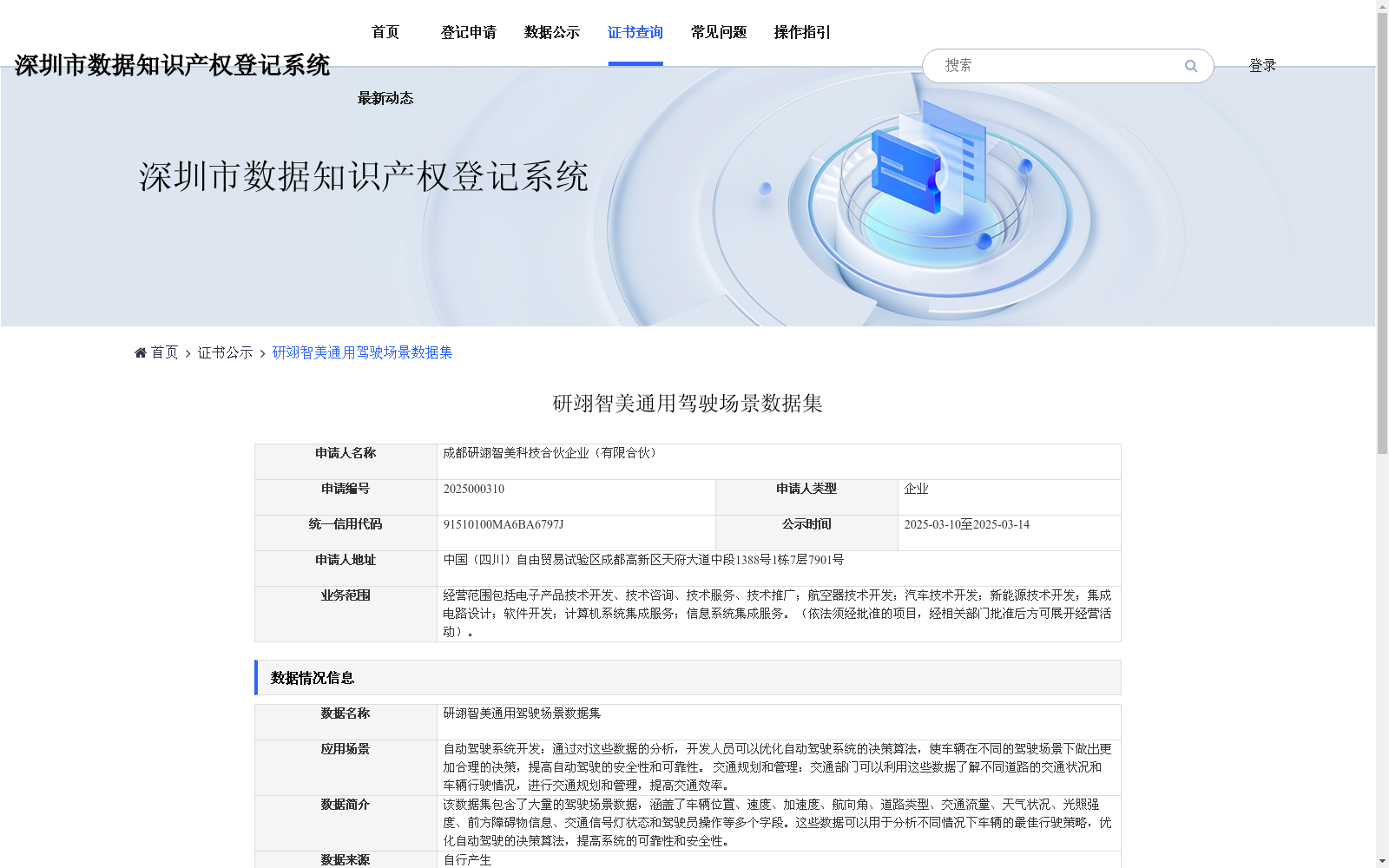This screenshot has width=1389, height=868.
Task: Click the search magnifier icon
Action: (x=1190, y=66)
